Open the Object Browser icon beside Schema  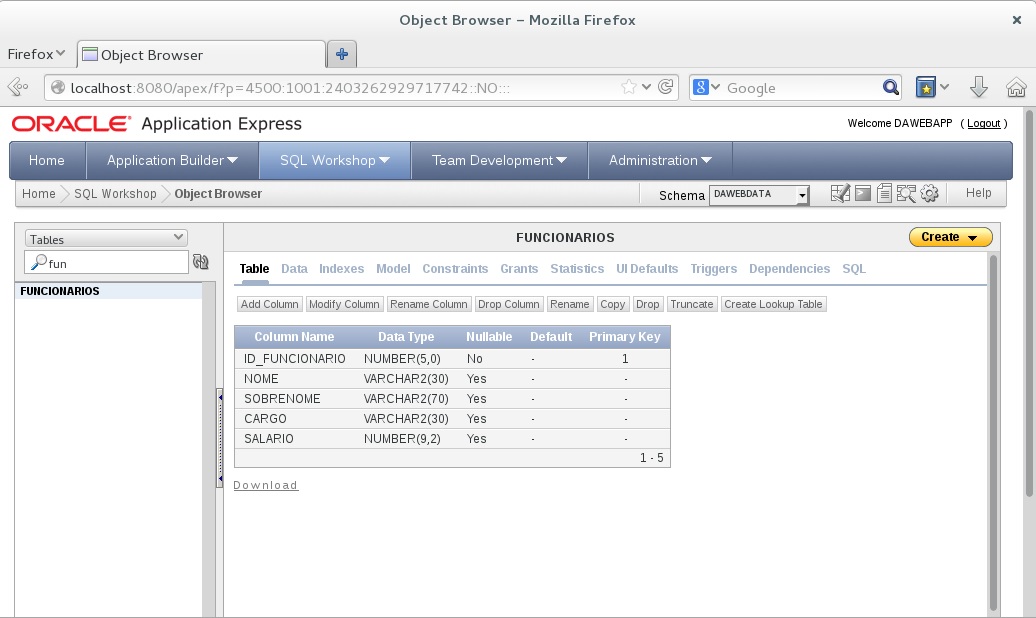(840, 194)
